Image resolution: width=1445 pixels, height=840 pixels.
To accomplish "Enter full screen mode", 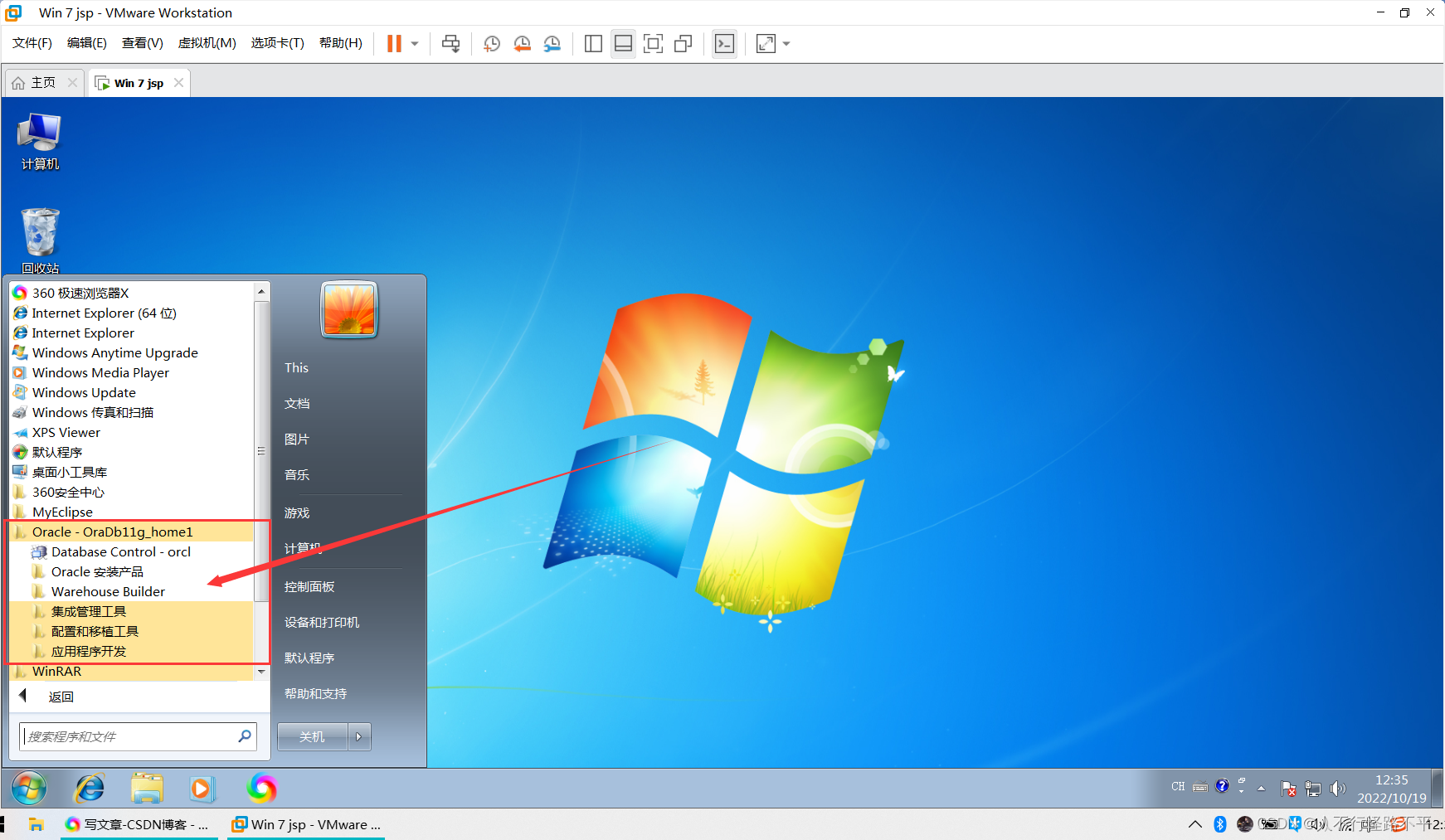I will [x=653, y=44].
